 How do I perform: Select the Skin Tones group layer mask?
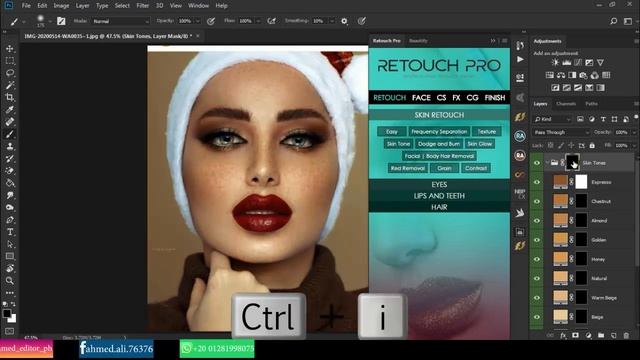pyautogui.click(x=572, y=162)
